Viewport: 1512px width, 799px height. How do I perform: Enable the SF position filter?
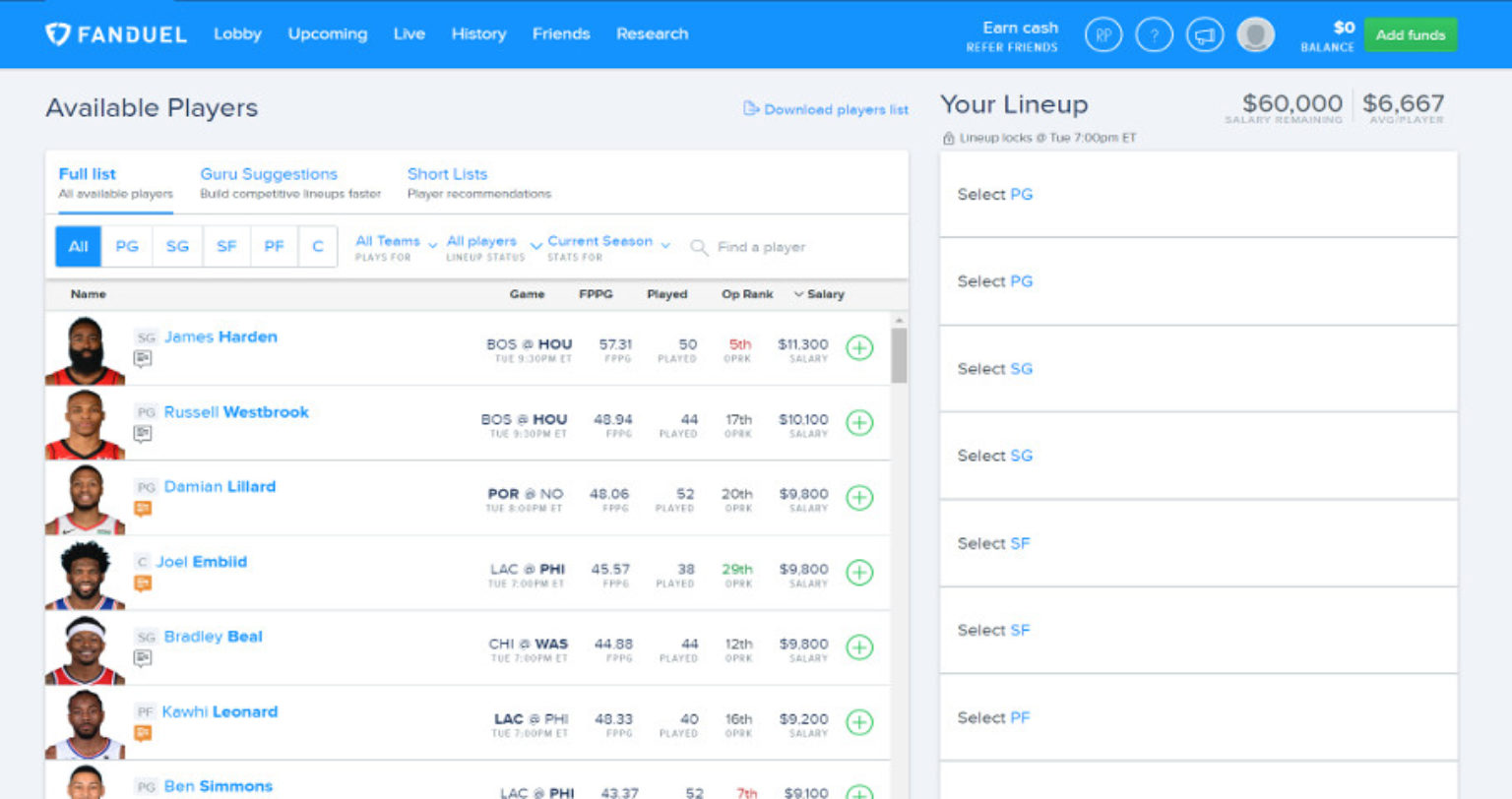[225, 246]
